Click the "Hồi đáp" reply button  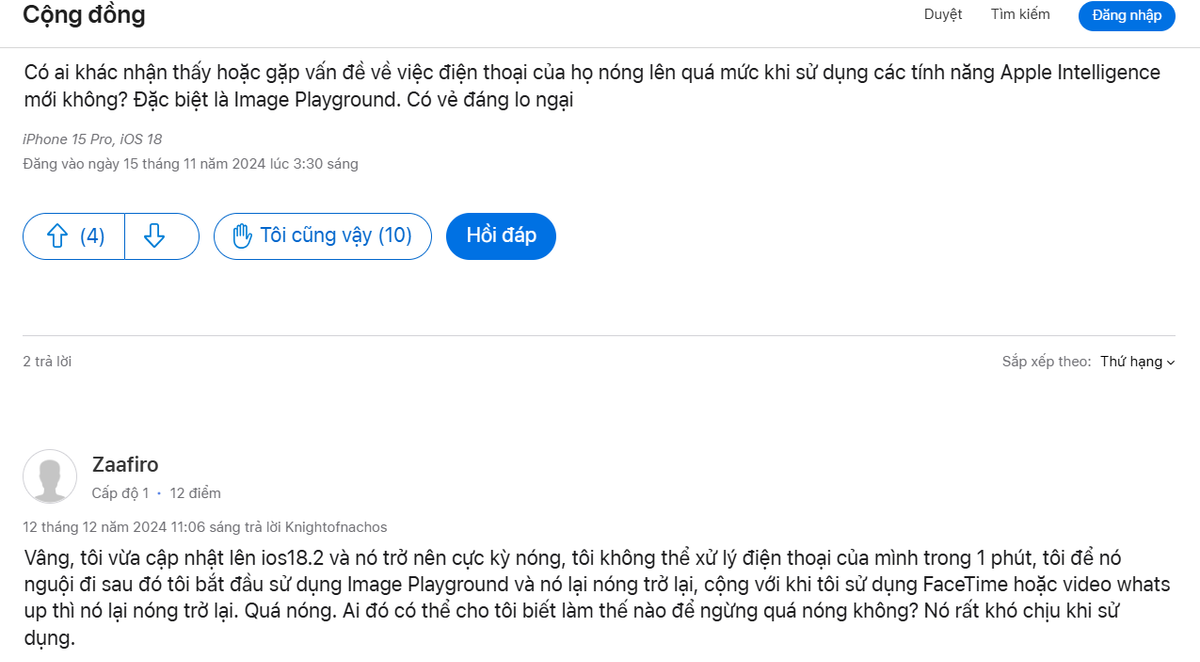point(500,236)
